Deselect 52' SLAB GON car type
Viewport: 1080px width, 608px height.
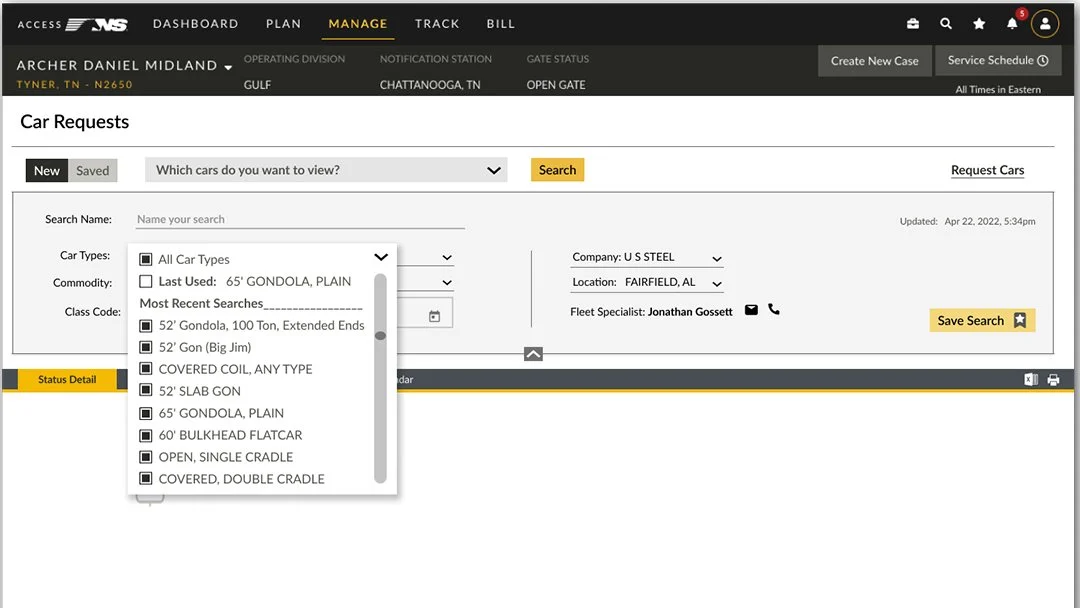(x=146, y=391)
